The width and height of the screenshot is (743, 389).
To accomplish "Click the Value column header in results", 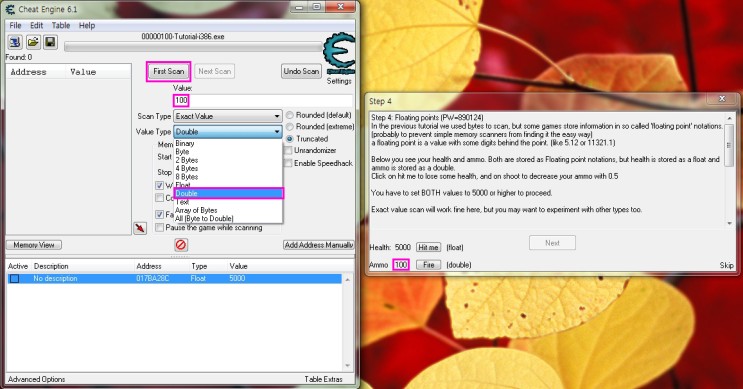I will point(83,72).
